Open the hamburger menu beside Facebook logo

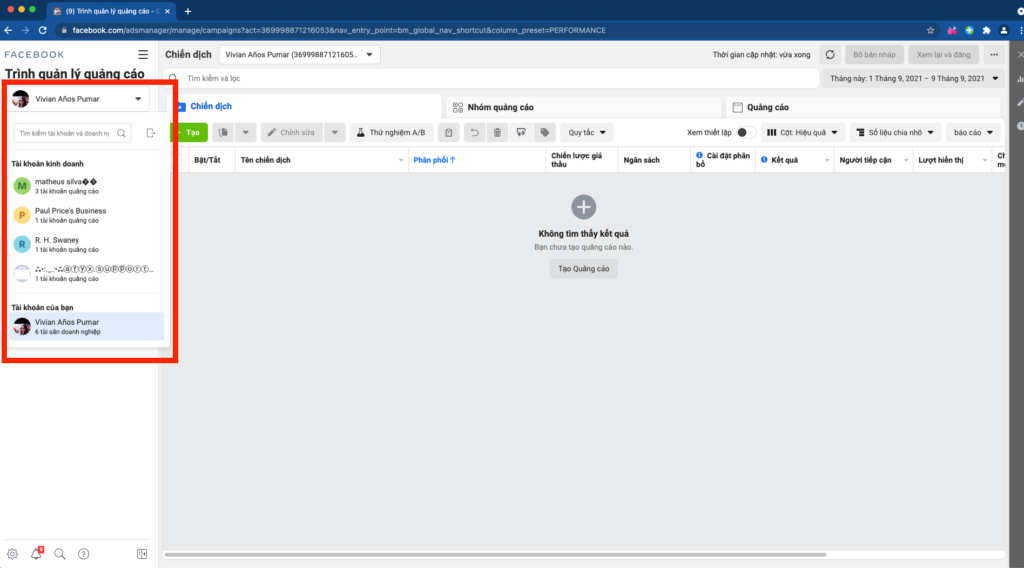tap(142, 55)
